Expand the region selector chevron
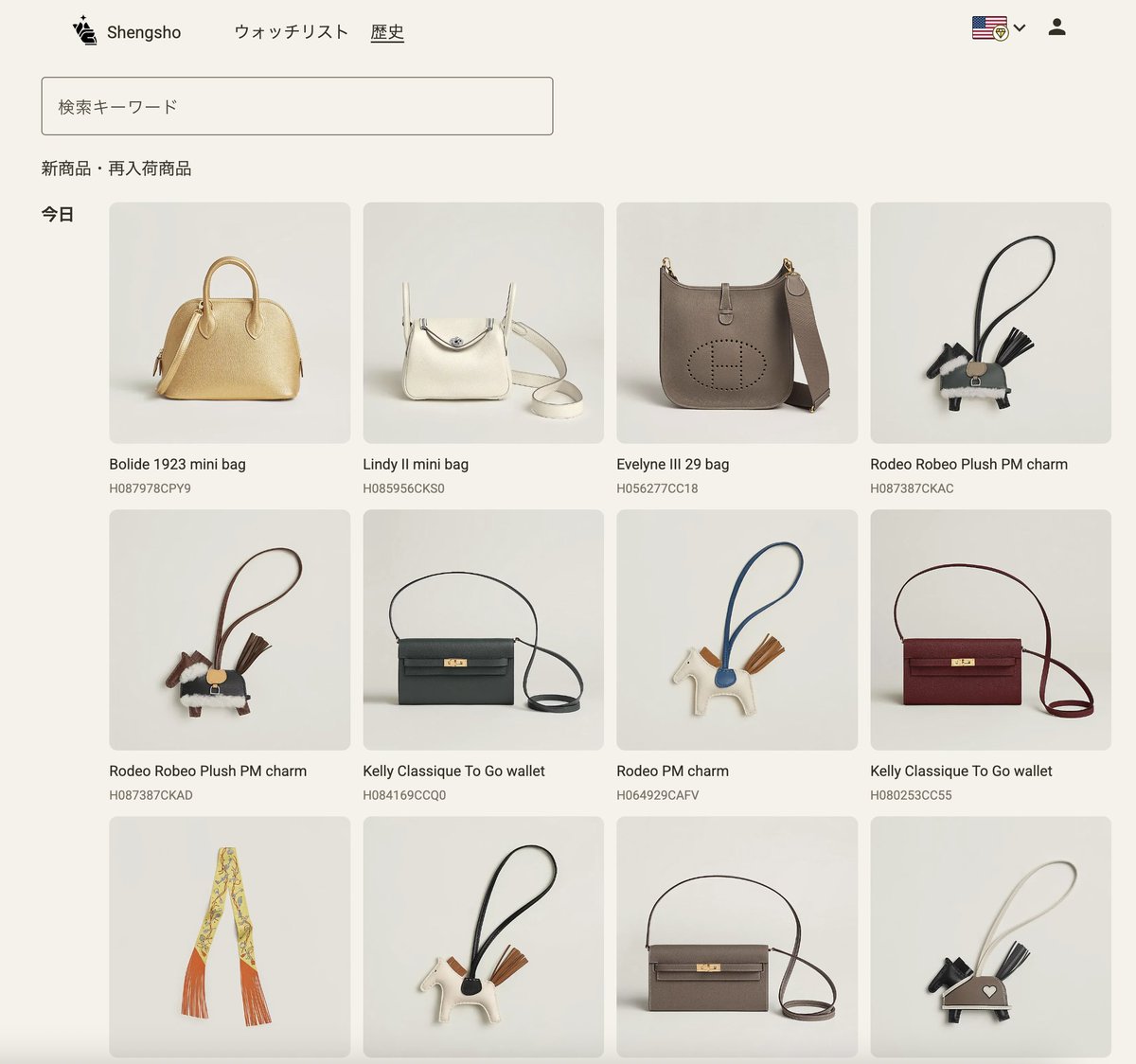 point(1020,28)
